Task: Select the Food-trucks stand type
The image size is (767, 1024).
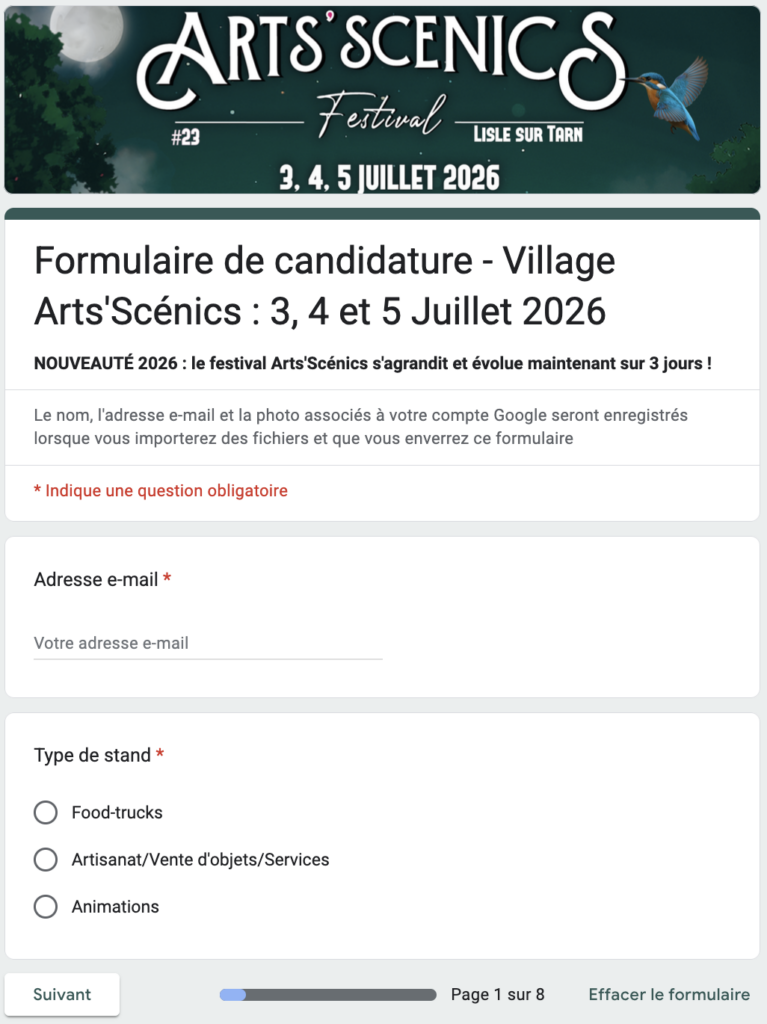Action: 46,812
